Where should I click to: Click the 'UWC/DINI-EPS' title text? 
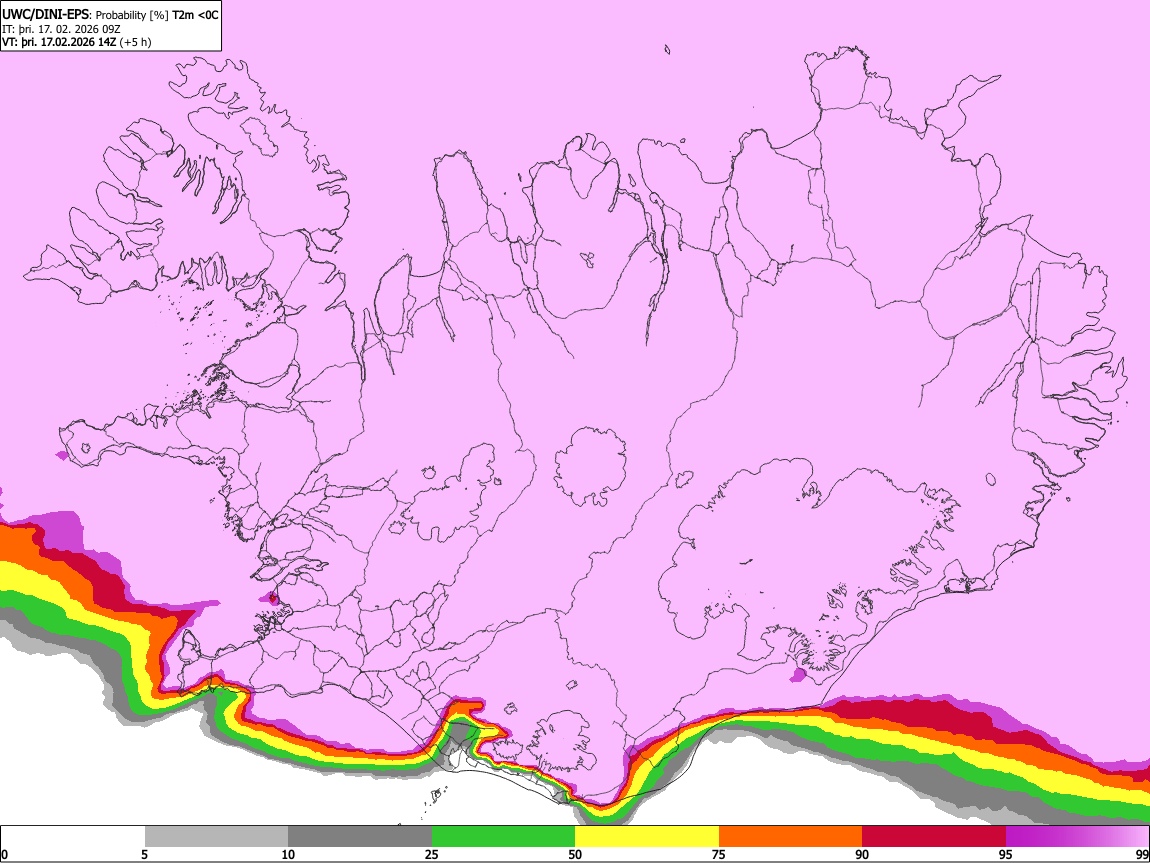(45, 15)
